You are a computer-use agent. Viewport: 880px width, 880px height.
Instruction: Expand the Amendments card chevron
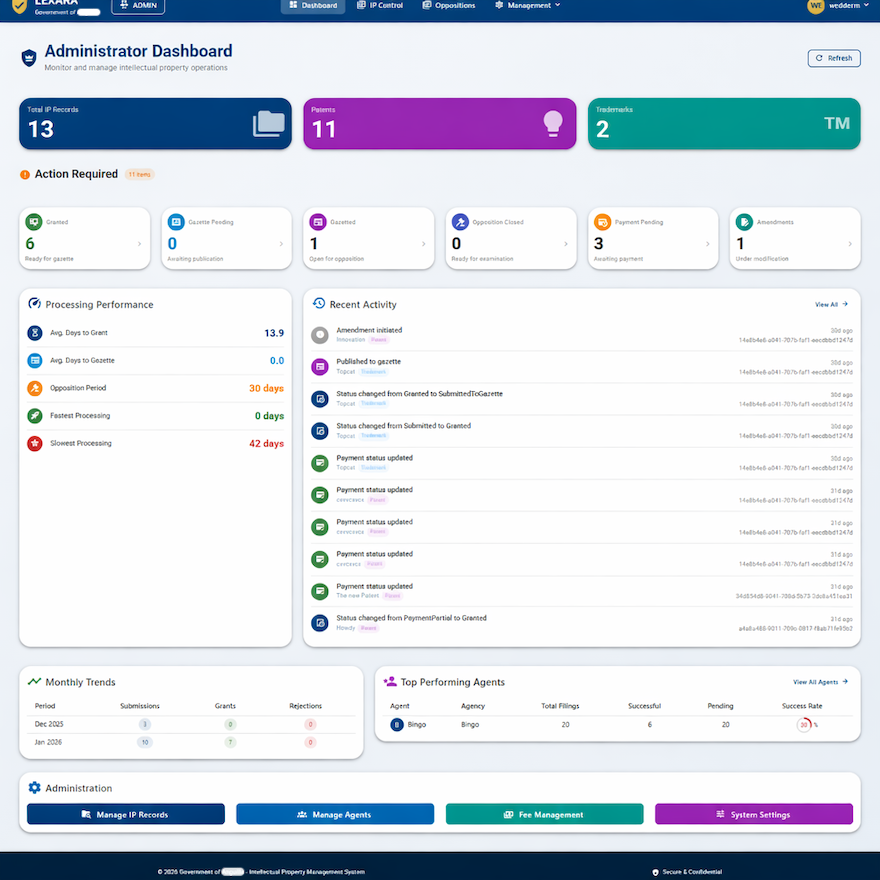point(850,244)
